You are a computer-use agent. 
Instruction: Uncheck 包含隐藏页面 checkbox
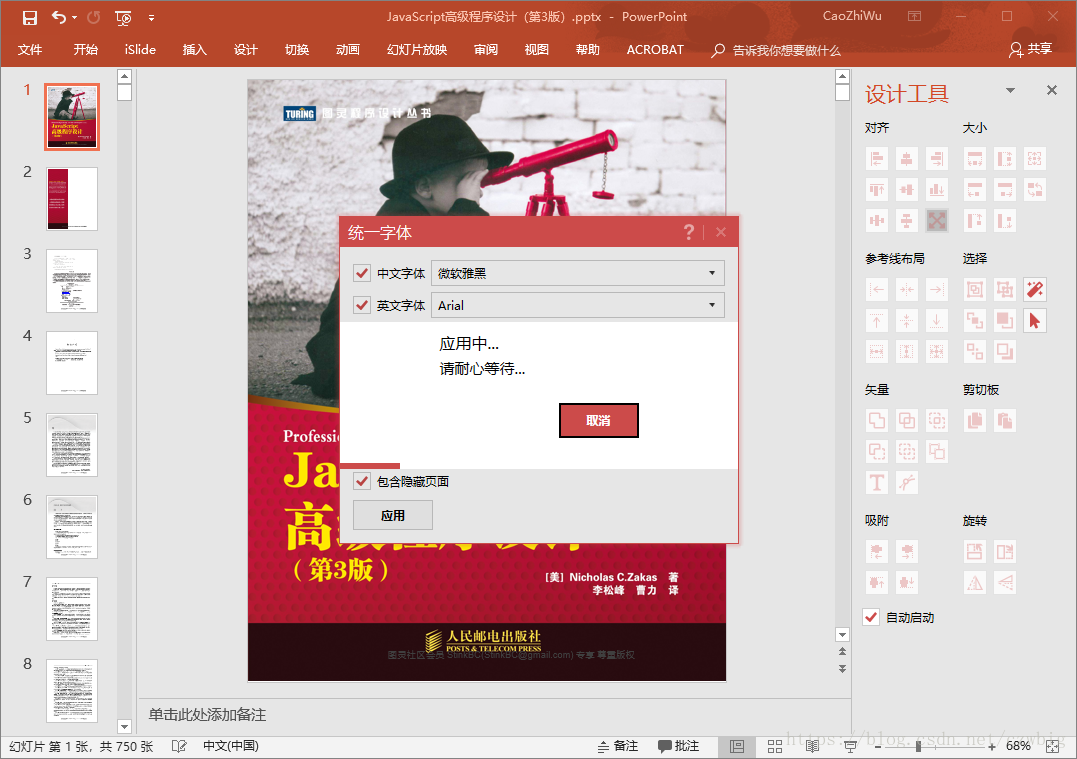(362, 482)
